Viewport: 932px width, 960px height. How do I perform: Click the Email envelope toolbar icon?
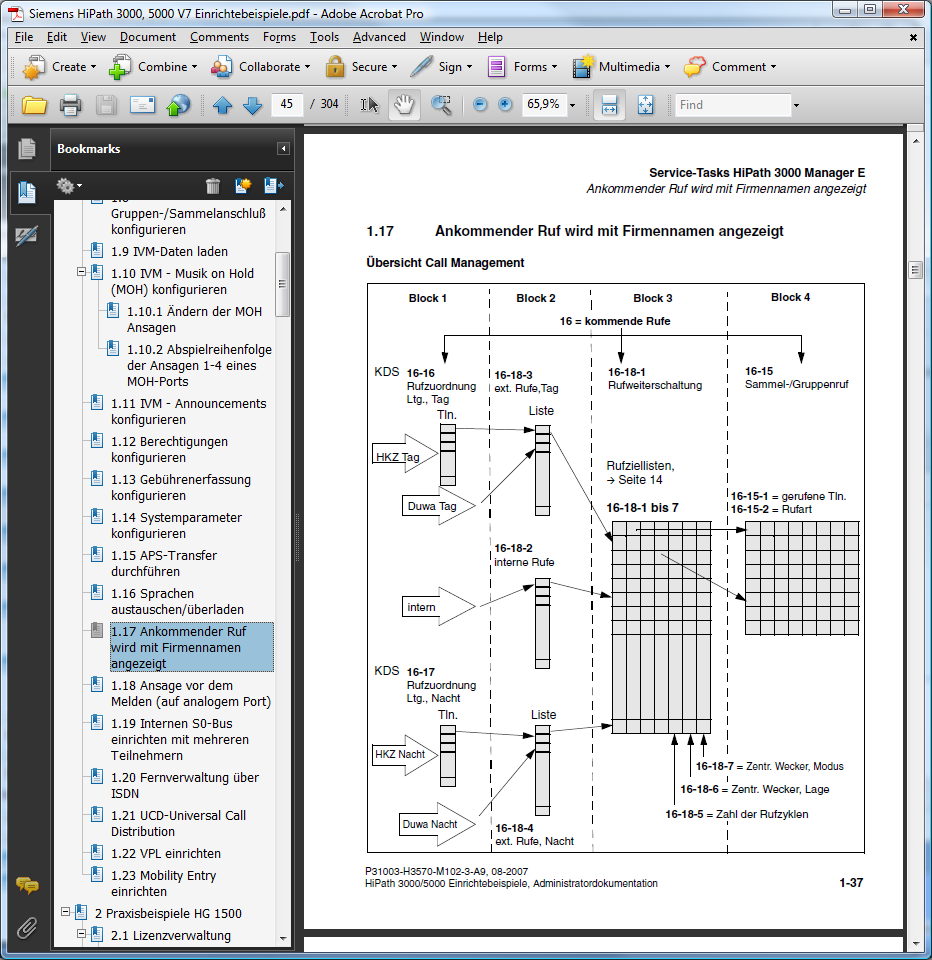tap(142, 105)
